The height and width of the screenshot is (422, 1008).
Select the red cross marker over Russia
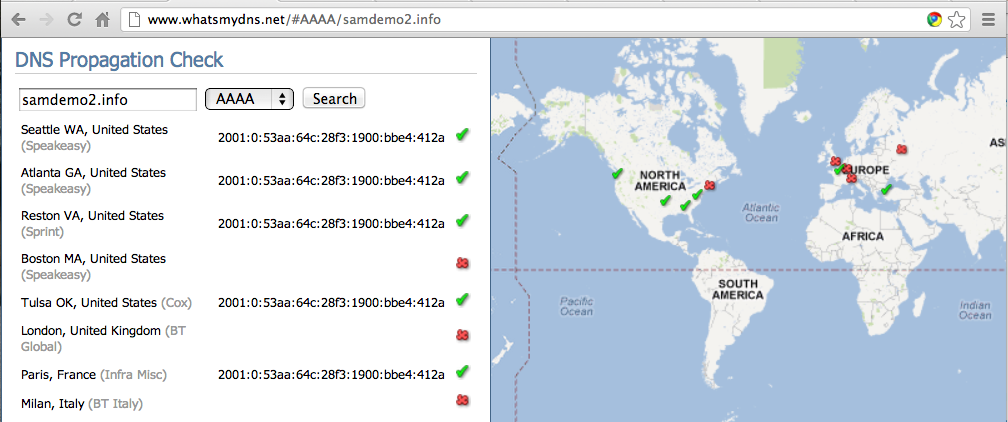(901, 149)
